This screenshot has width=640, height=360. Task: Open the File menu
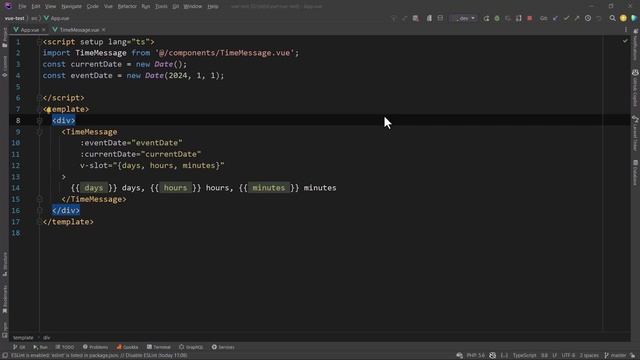(x=22, y=7)
